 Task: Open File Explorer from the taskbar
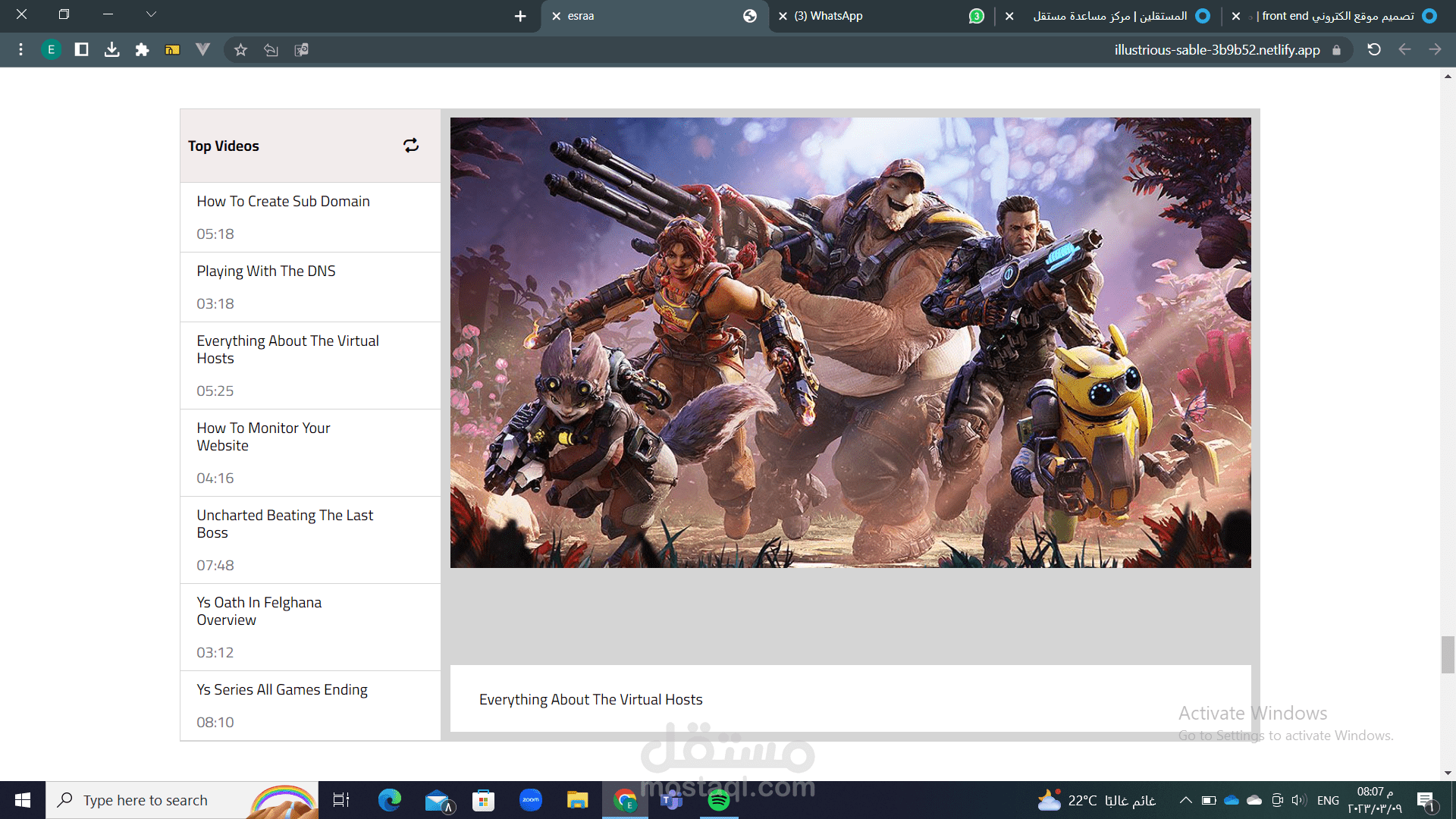[x=578, y=800]
